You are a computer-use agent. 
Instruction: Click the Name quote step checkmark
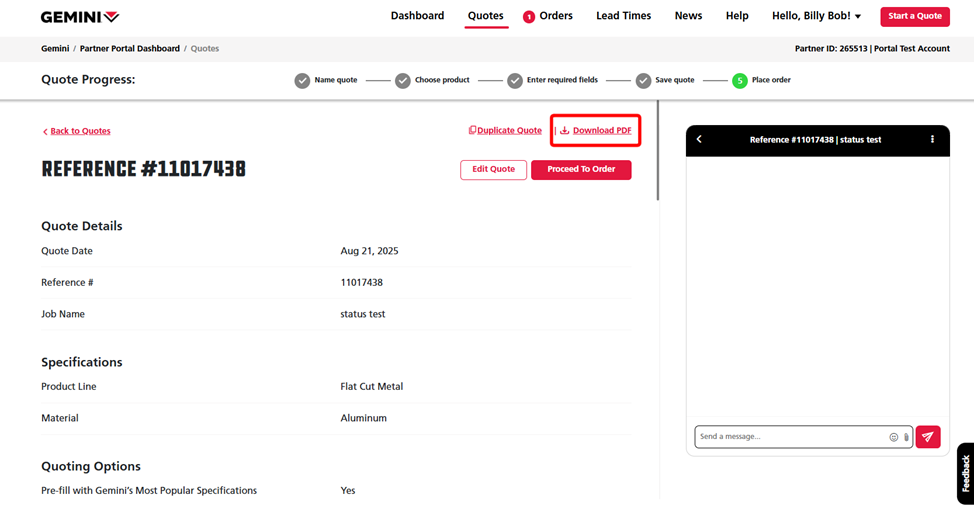[302, 80]
